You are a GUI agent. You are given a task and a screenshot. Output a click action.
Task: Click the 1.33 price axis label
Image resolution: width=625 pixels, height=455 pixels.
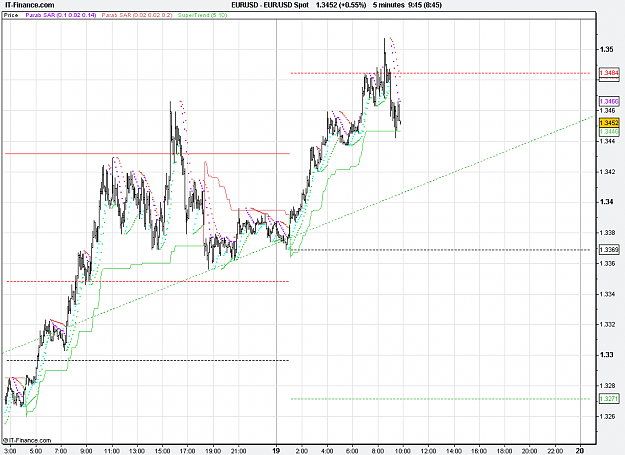click(x=606, y=355)
